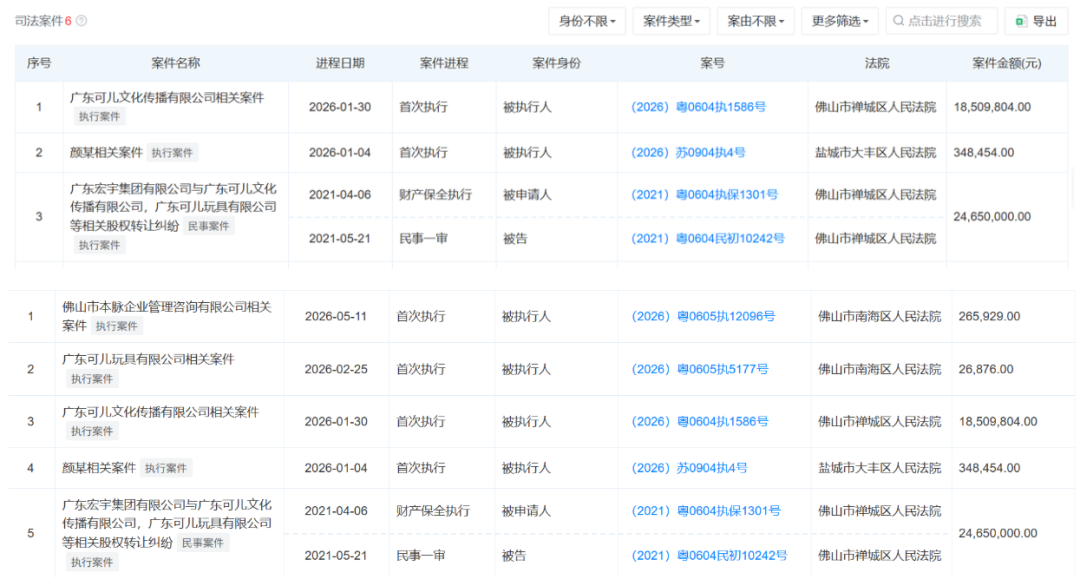This screenshot has width=1080, height=586.
Task: Click the 司法案件 section title
Action: click(39, 21)
